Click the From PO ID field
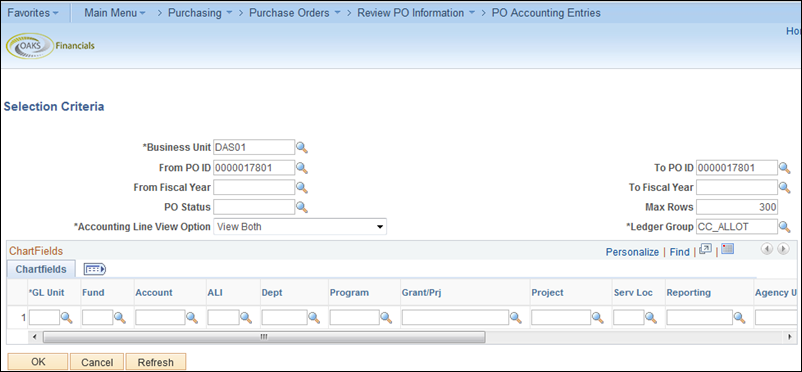Image resolution: width=802 pixels, height=372 pixels. tap(254, 167)
